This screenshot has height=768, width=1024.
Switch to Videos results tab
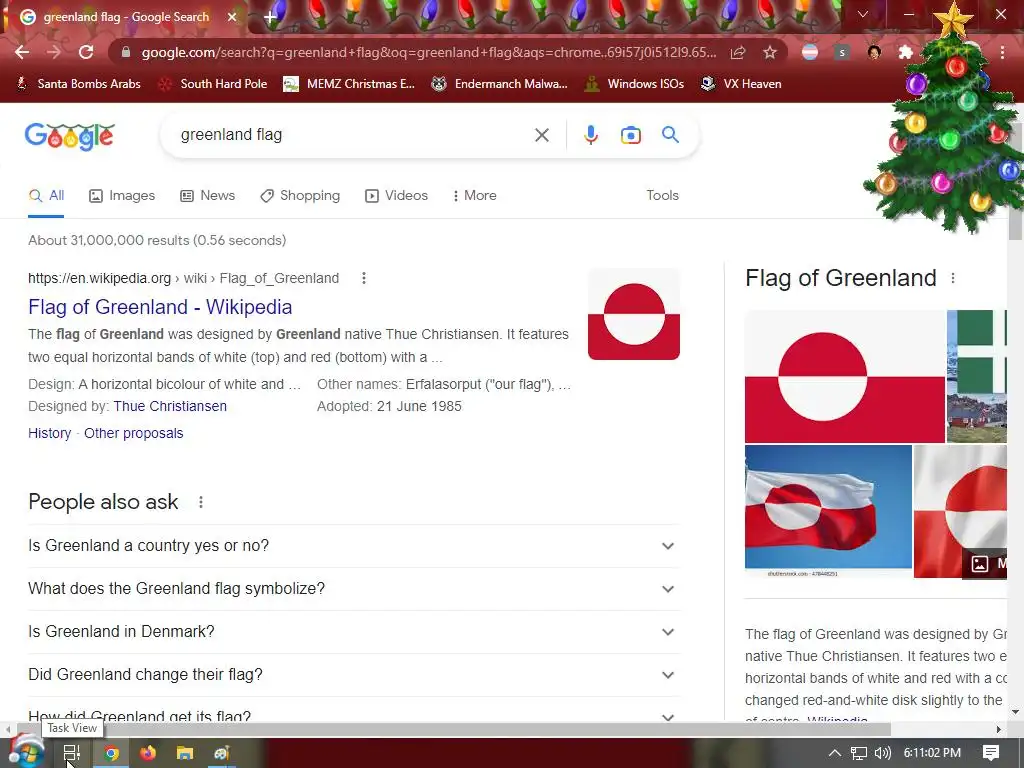coord(396,196)
